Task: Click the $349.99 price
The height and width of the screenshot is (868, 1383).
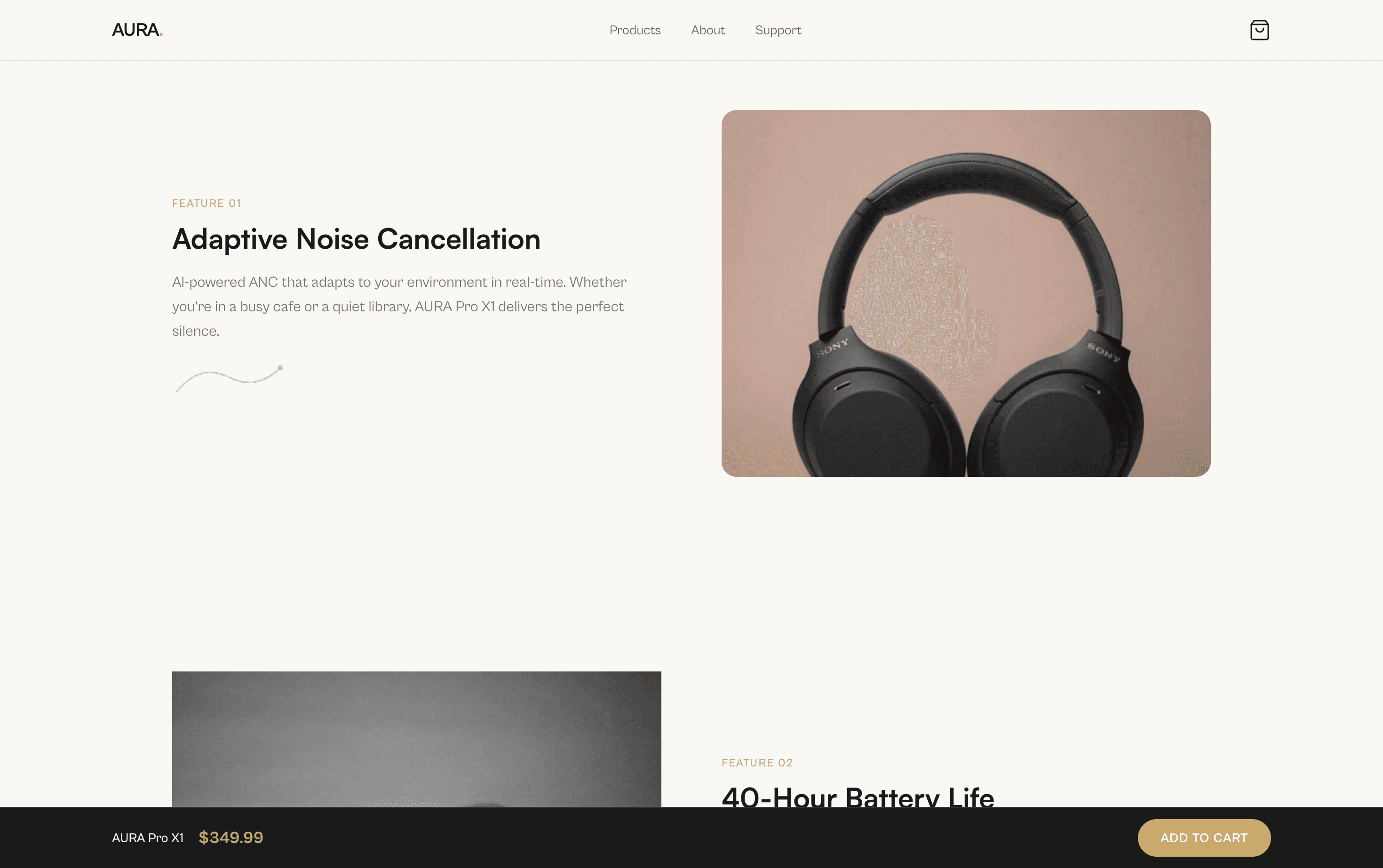Action: [x=231, y=837]
